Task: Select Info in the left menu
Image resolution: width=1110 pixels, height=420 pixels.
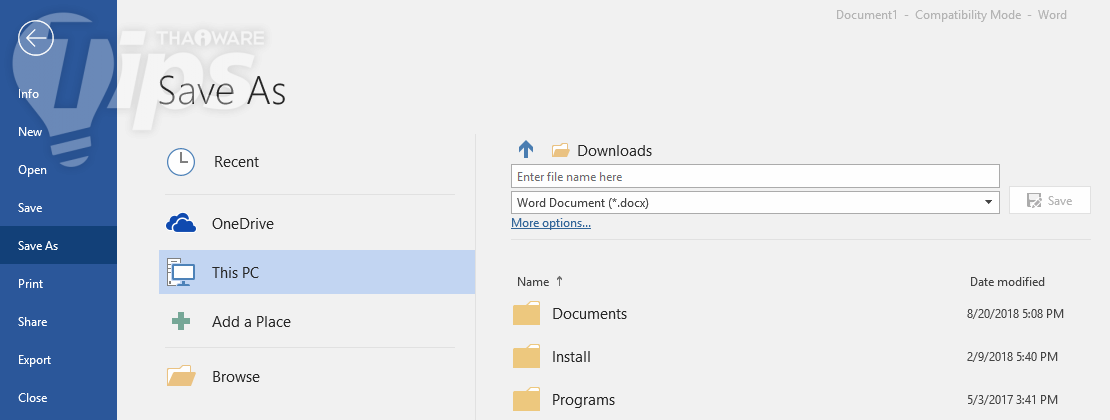Action: pyautogui.click(x=28, y=94)
